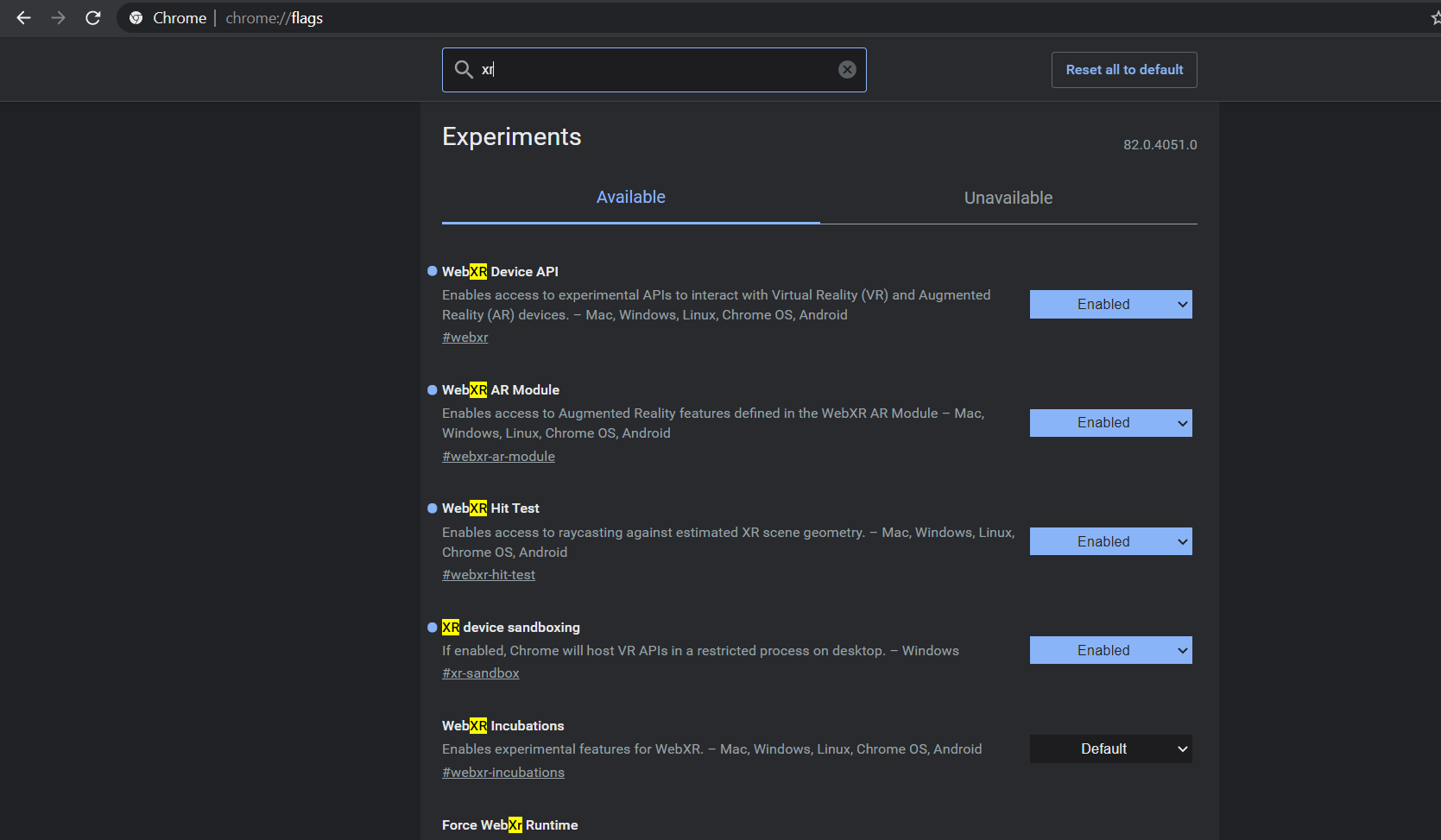Image resolution: width=1441 pixels, height=840 pixels.
Task: Open WebXR AR Module state dropdown
Action: (1110, 423)
